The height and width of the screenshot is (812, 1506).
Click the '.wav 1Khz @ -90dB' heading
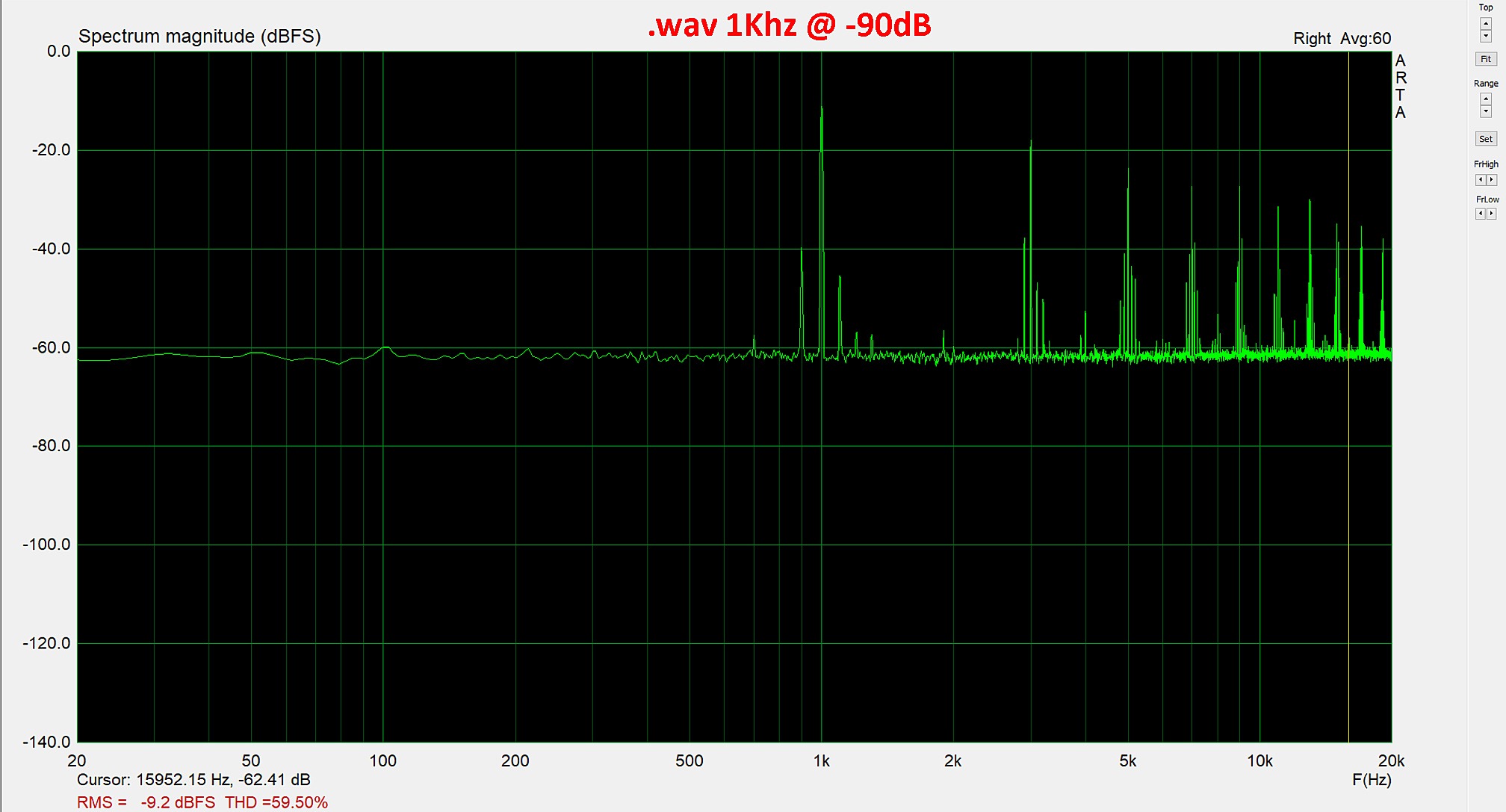[790, 25]
